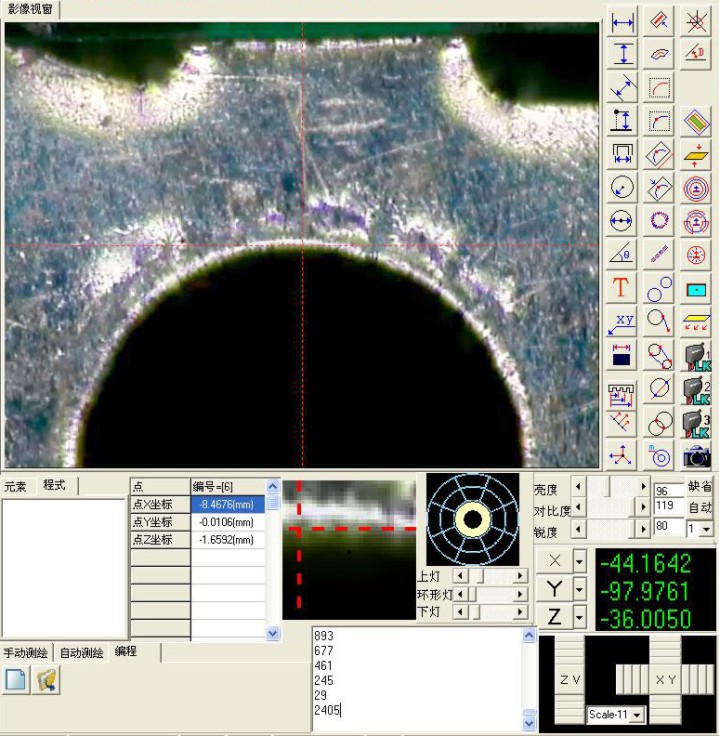This screenshot has width=719, height=736.
Task: Expand the dropdown arrow beside X axis
Action: pyautogui.click(x=580, y=561)
